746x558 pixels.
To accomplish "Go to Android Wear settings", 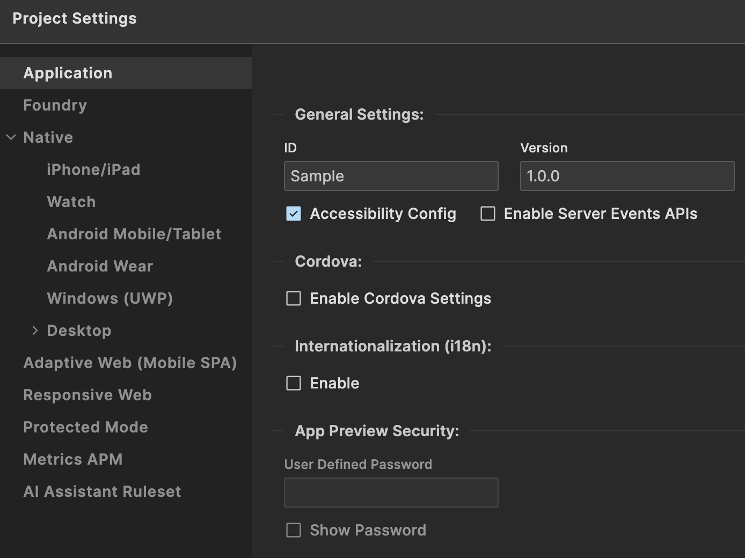I will [100, 266].
